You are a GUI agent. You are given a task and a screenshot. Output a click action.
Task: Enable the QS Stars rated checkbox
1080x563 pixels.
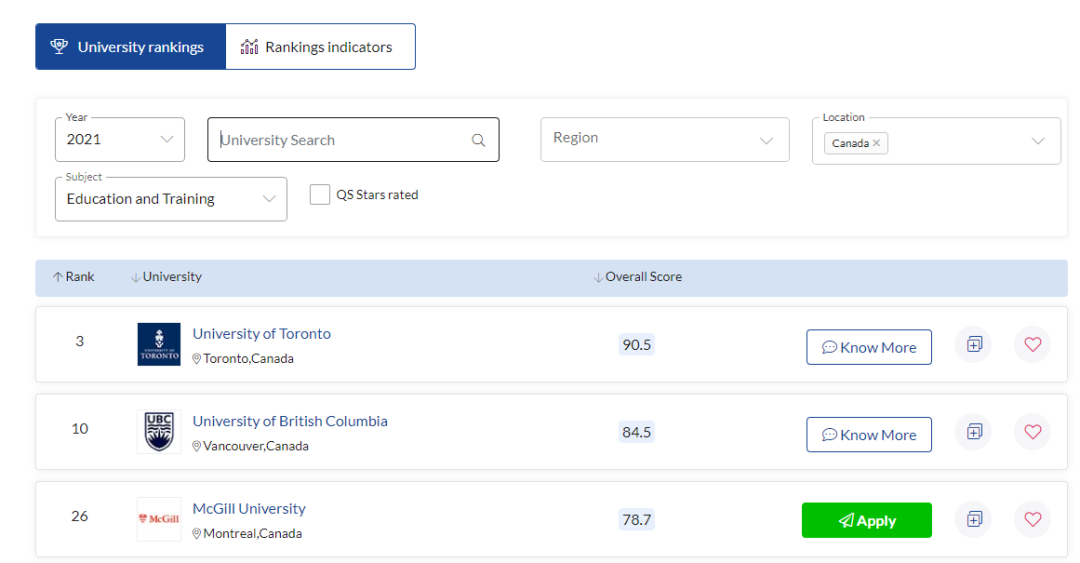click(x=320, y=195)
